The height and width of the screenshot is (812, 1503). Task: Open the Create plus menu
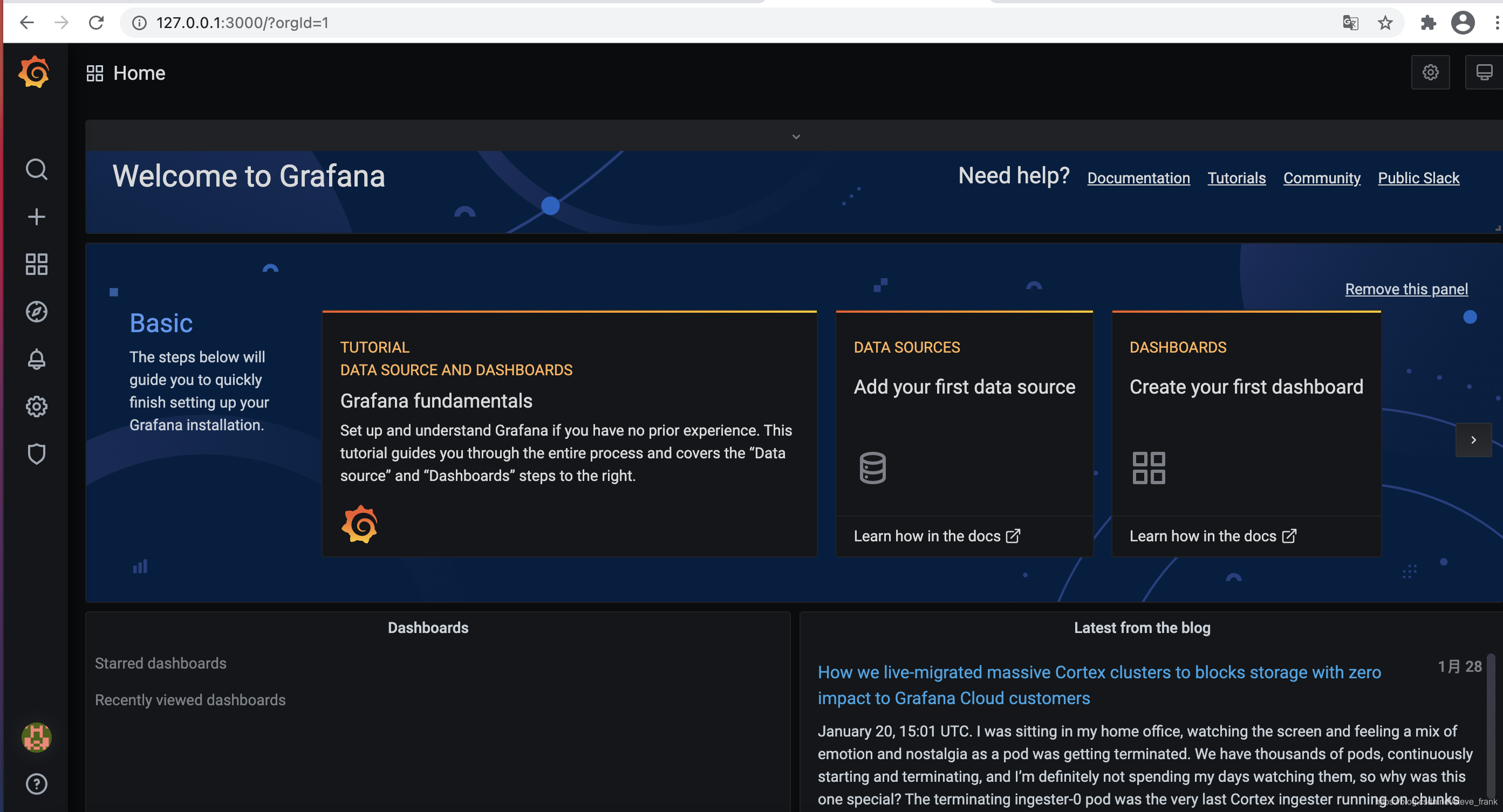pyautogui.click(x=36, y=217)
